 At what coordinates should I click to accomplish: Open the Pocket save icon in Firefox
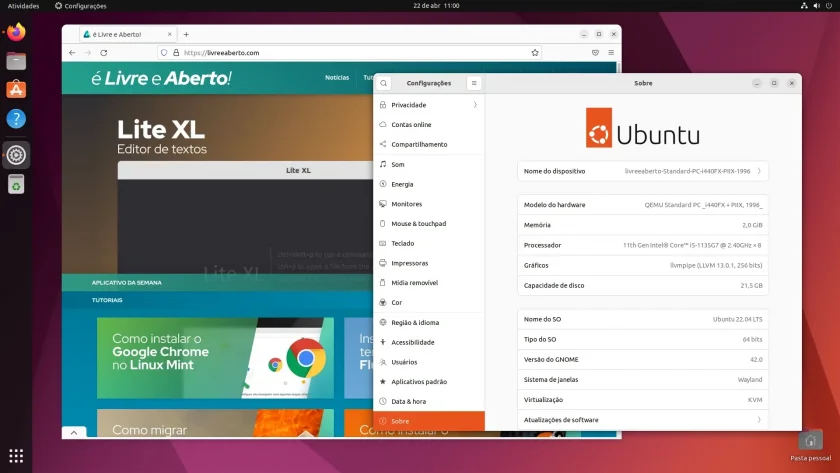point(595,52)
